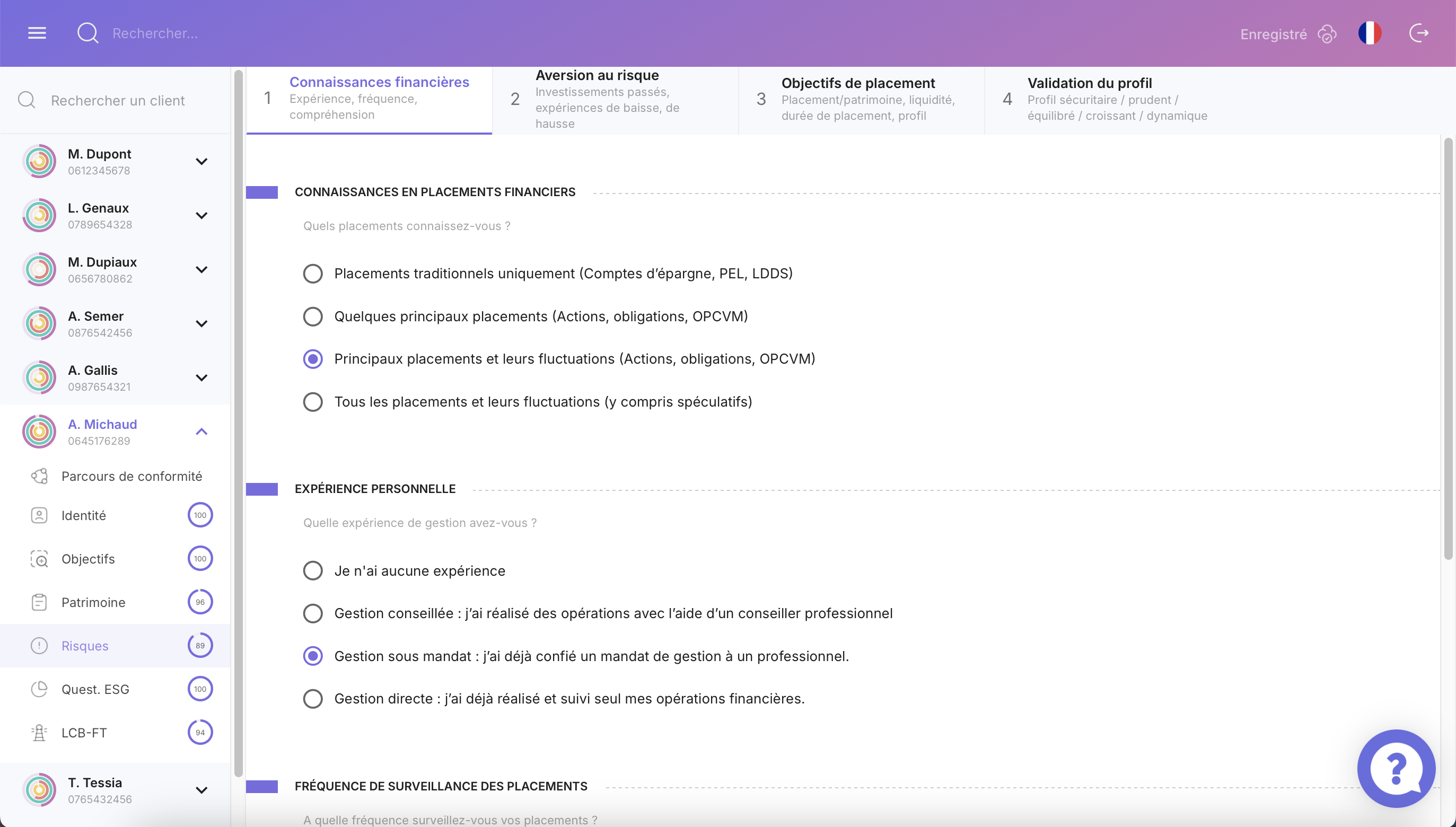Open the hamburger navigation menu
This screenshot has height=827, width=1456.
(36, 32)
